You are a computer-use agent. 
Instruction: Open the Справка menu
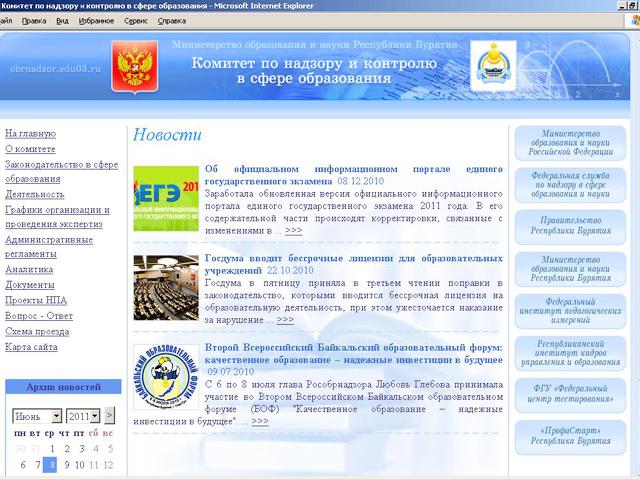click(172, 21)
